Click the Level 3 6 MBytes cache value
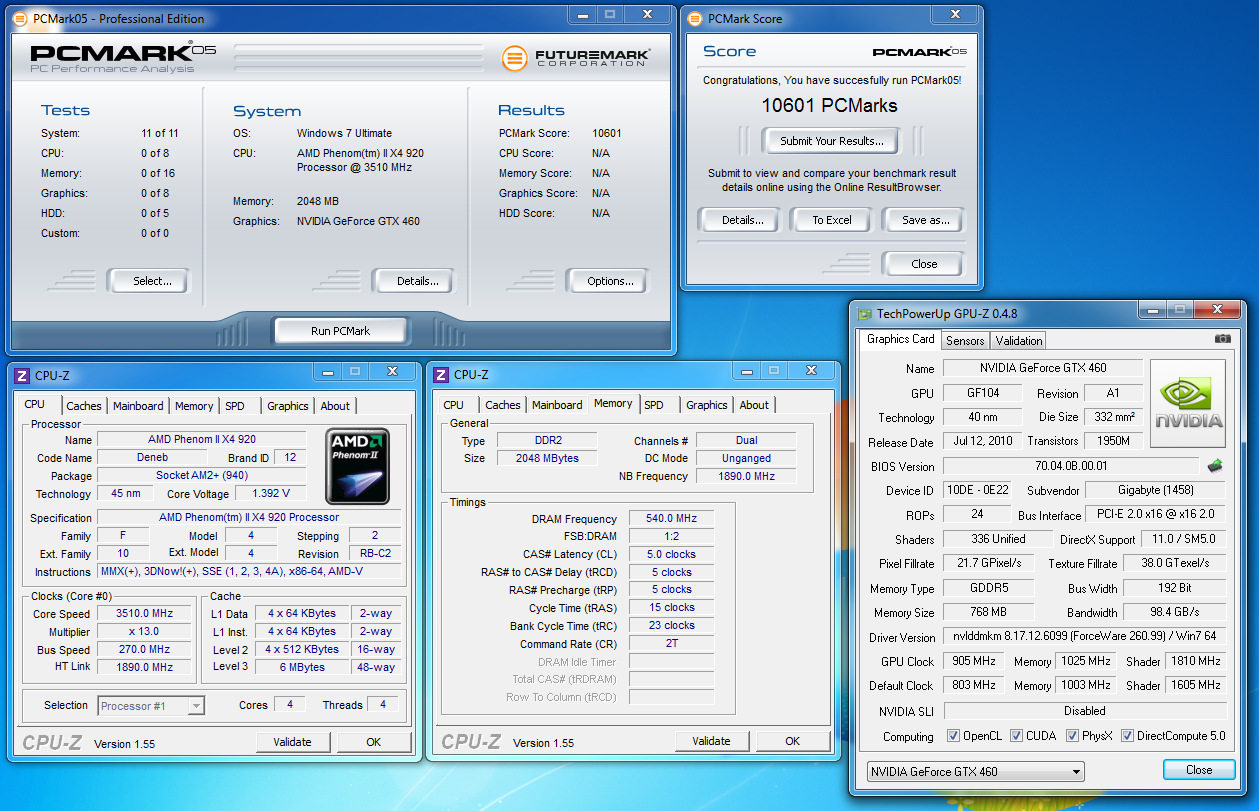This screenshot has height=811, width=1259. pyautogui.click(x=303, y=668)
